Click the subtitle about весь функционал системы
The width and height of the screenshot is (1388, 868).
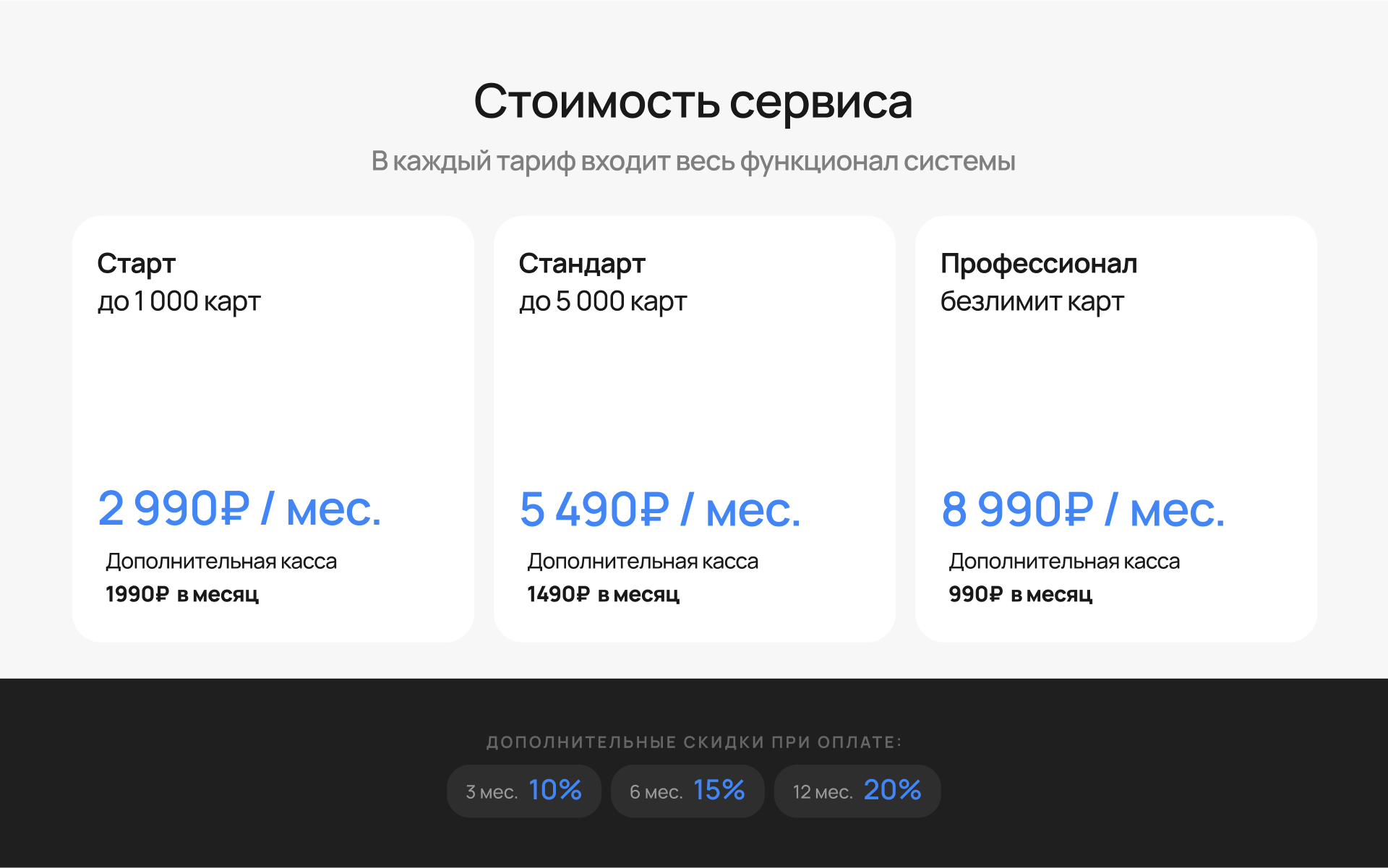pyautogui.click(x=693, y=161)
